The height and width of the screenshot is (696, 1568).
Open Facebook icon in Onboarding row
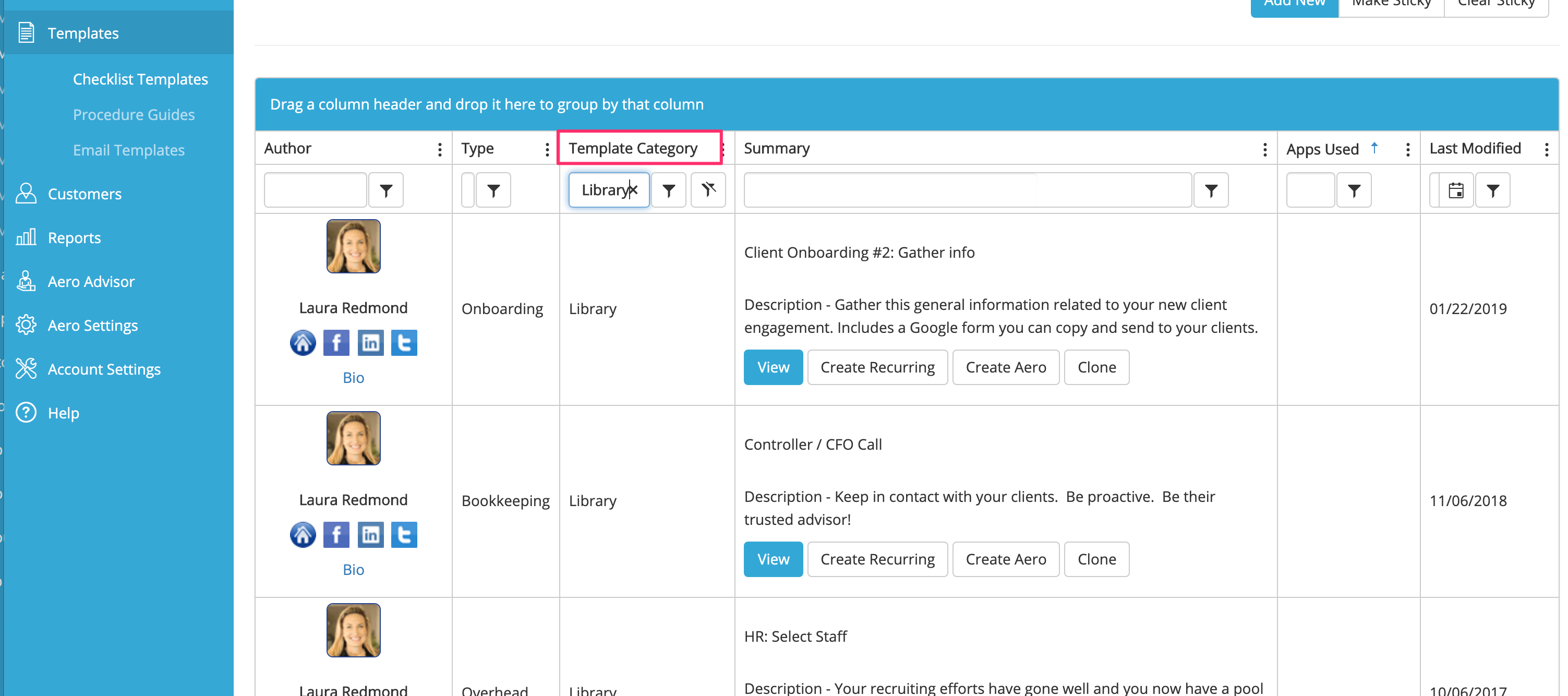[336, 343]
